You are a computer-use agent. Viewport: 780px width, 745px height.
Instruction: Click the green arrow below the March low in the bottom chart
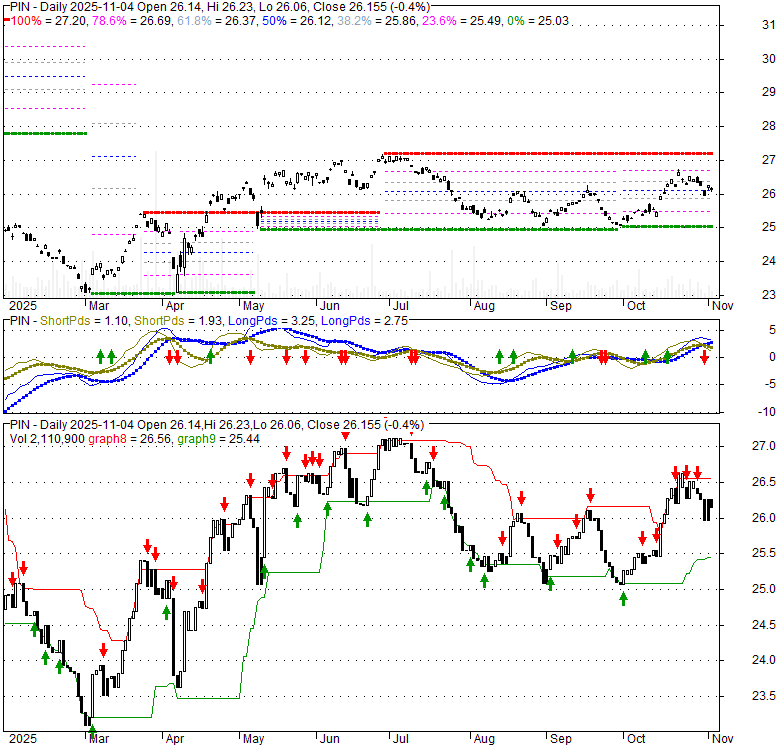pyautogui.click(x=92, y=730)
